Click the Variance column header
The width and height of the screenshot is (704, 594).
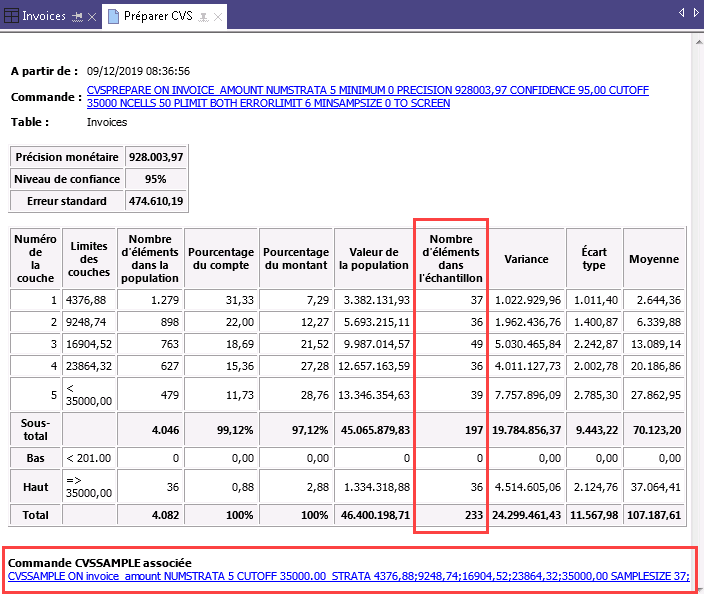526,259
